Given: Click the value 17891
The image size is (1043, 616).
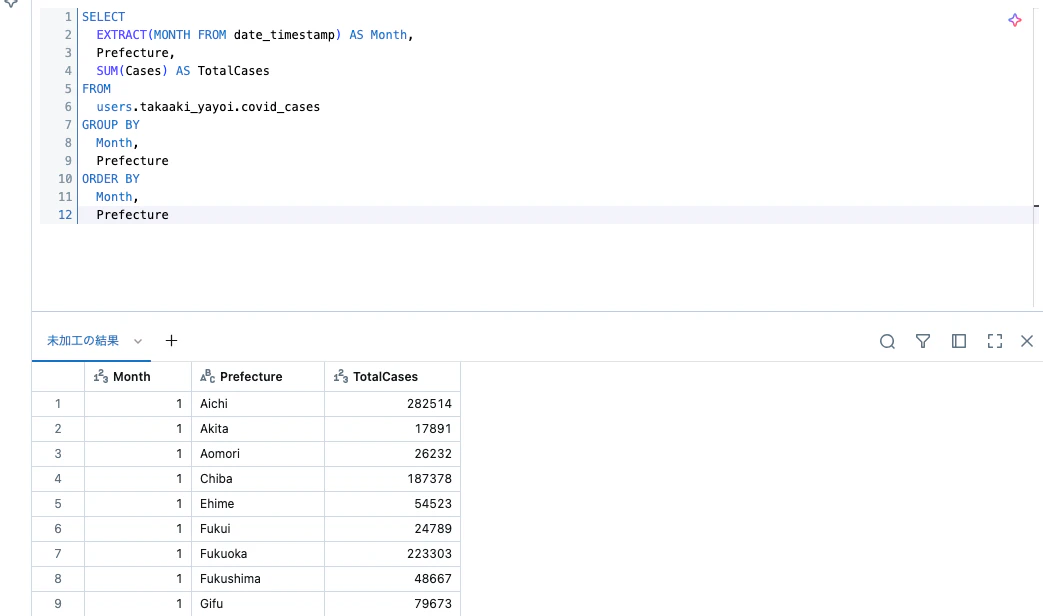Looking at the screenshot, I should (x=433, y=429).
